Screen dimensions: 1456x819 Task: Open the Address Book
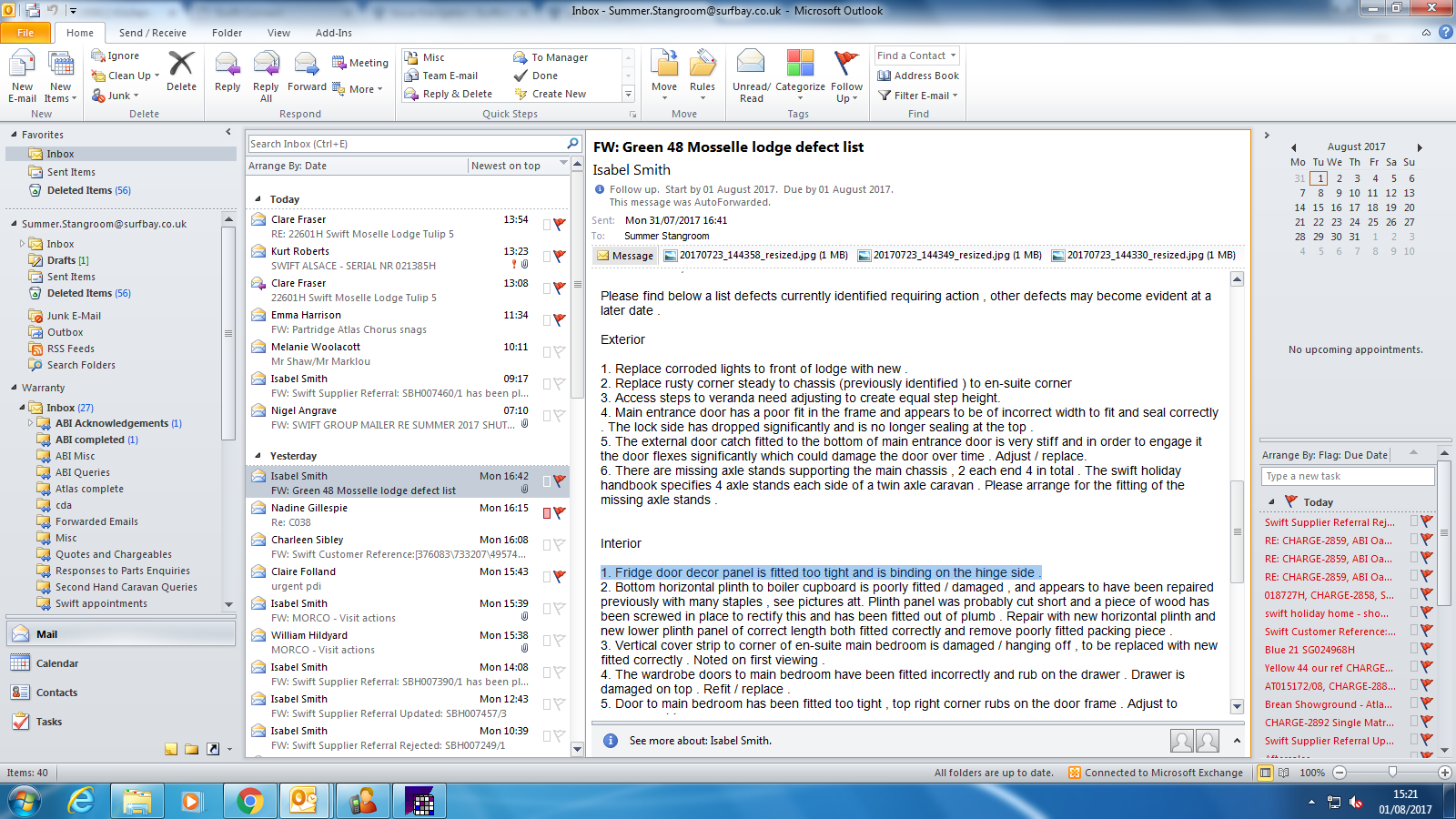click(x=918, y=76)
